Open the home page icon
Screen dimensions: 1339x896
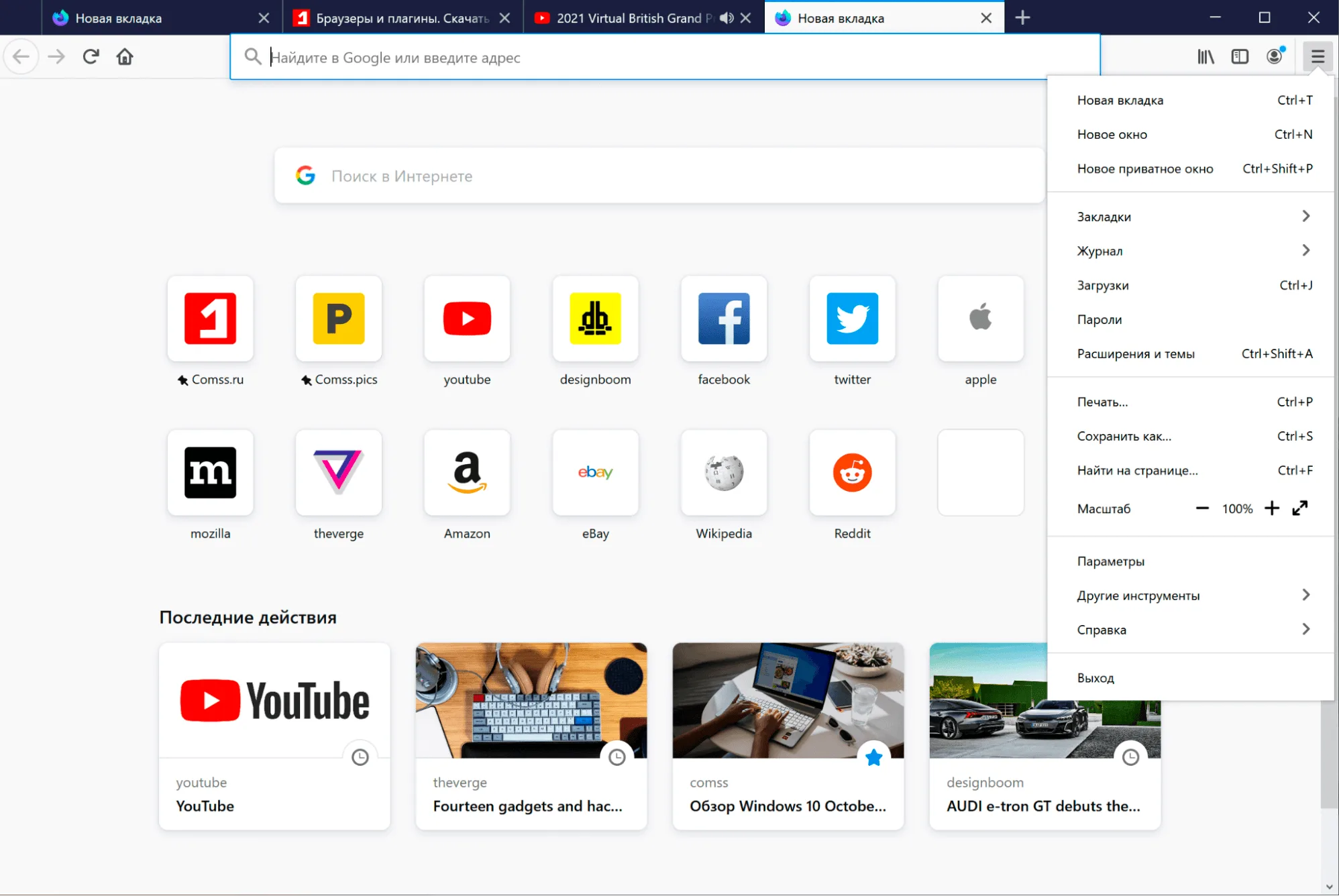click(125, 57)
